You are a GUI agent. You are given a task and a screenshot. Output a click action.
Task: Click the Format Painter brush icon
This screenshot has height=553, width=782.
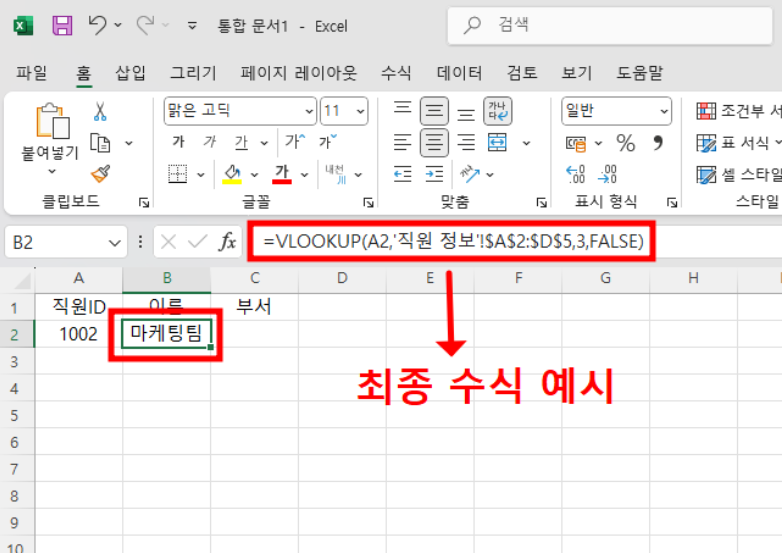[99, 174]
